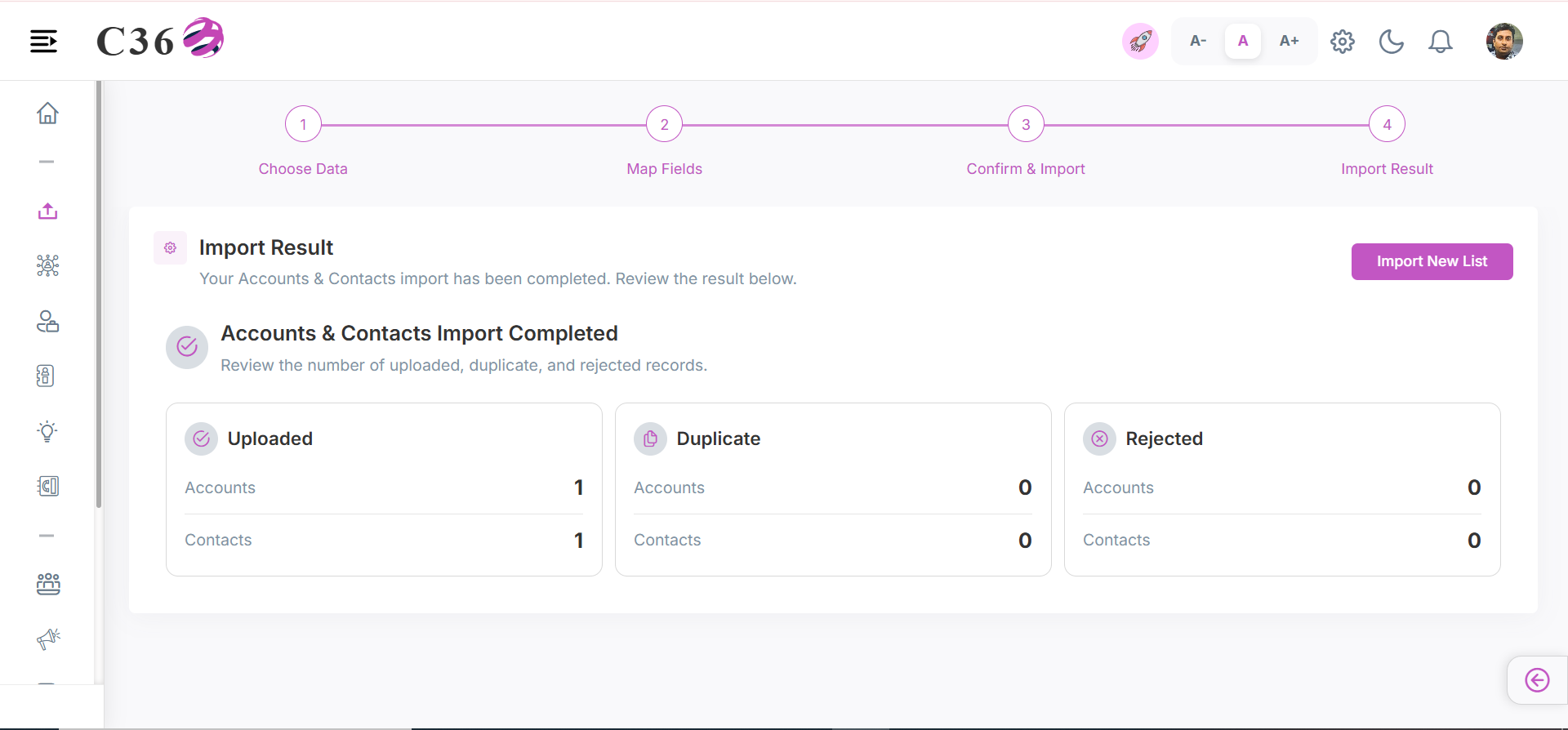1568x730 pixels.
Task: Select the Rejected Accounts count 0
Action: pos(1474,487)
